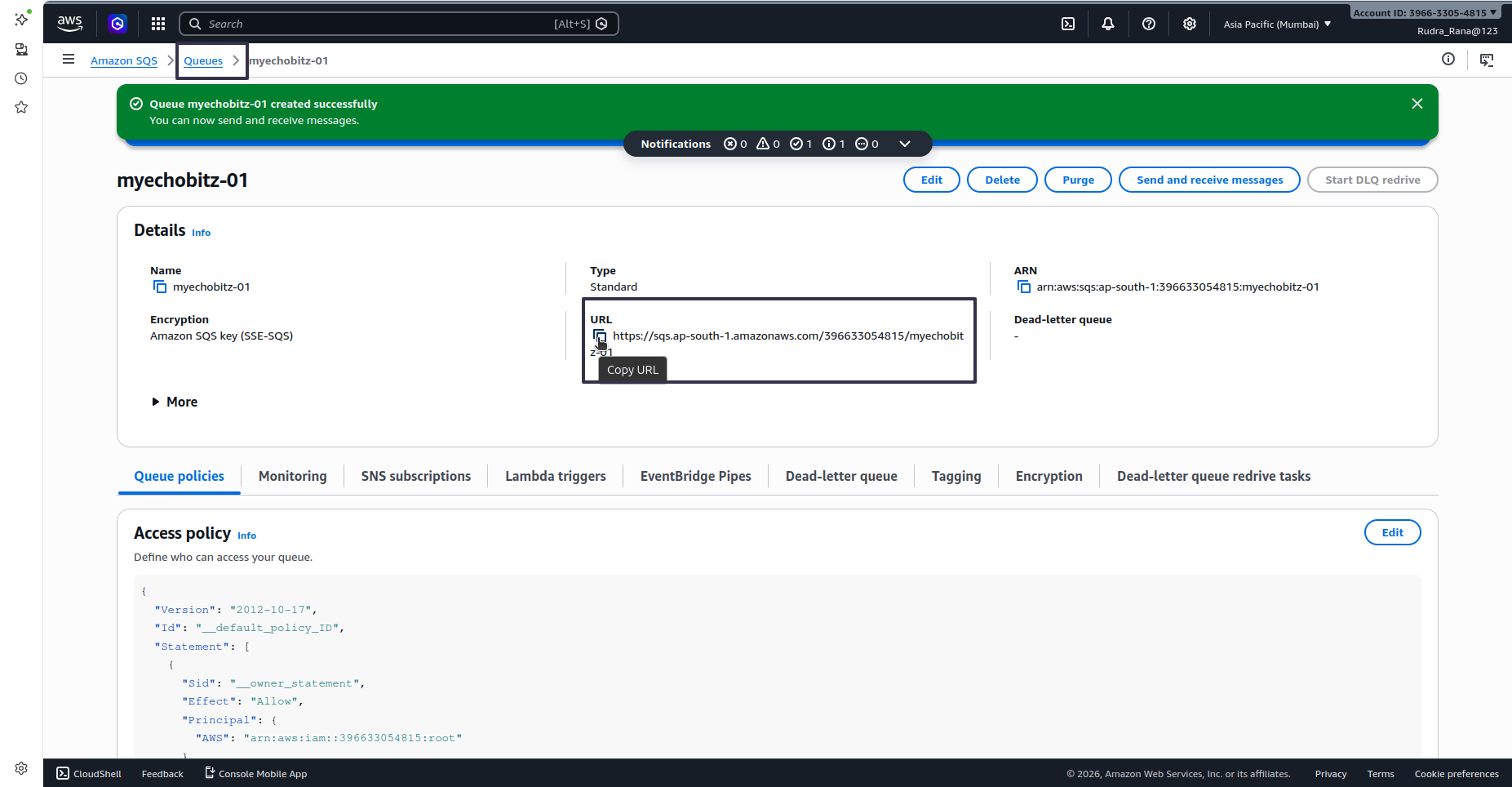Image resolution: width=1512 pixels, height=787 pixels.
Task: Open Access policy Info link
Action: pos(246,536)
